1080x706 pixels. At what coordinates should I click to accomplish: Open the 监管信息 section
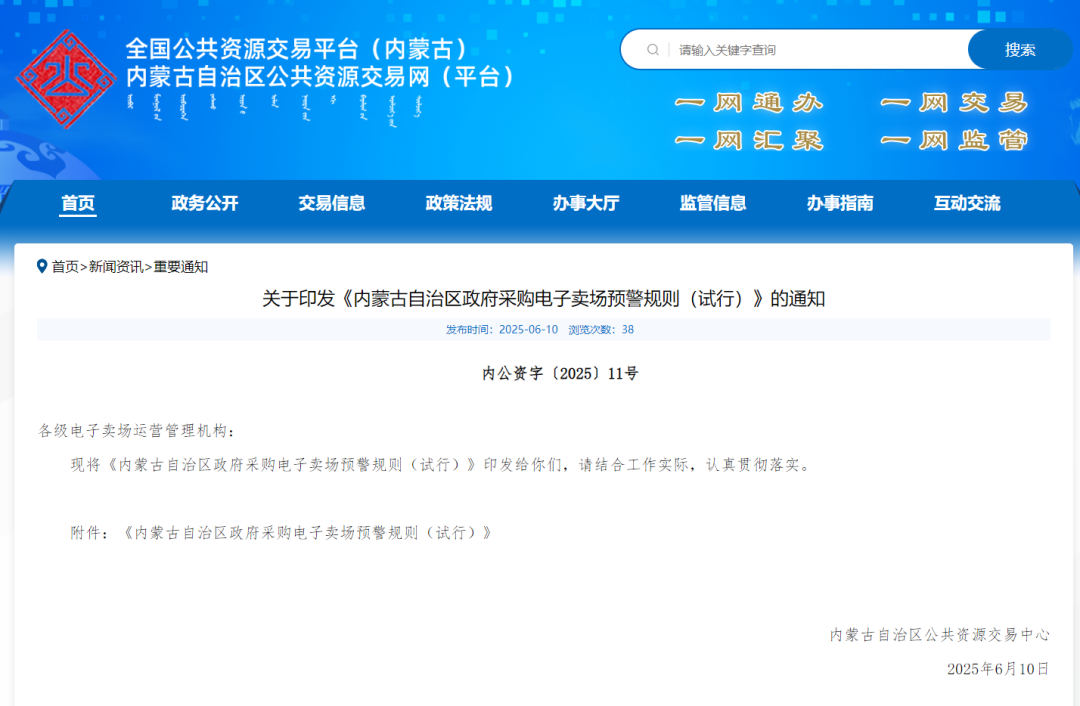[713, 202]
